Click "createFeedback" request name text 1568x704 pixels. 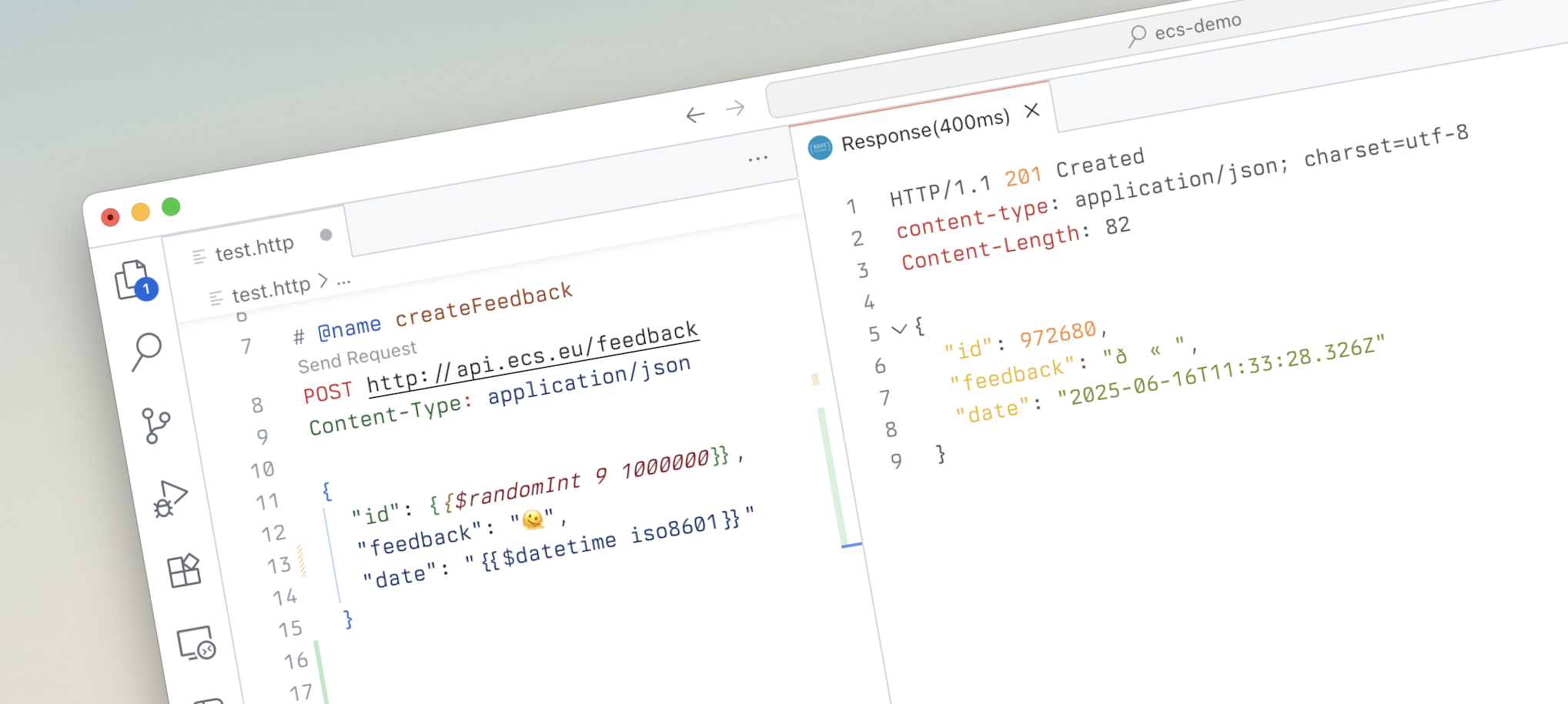tap(484, 304)
